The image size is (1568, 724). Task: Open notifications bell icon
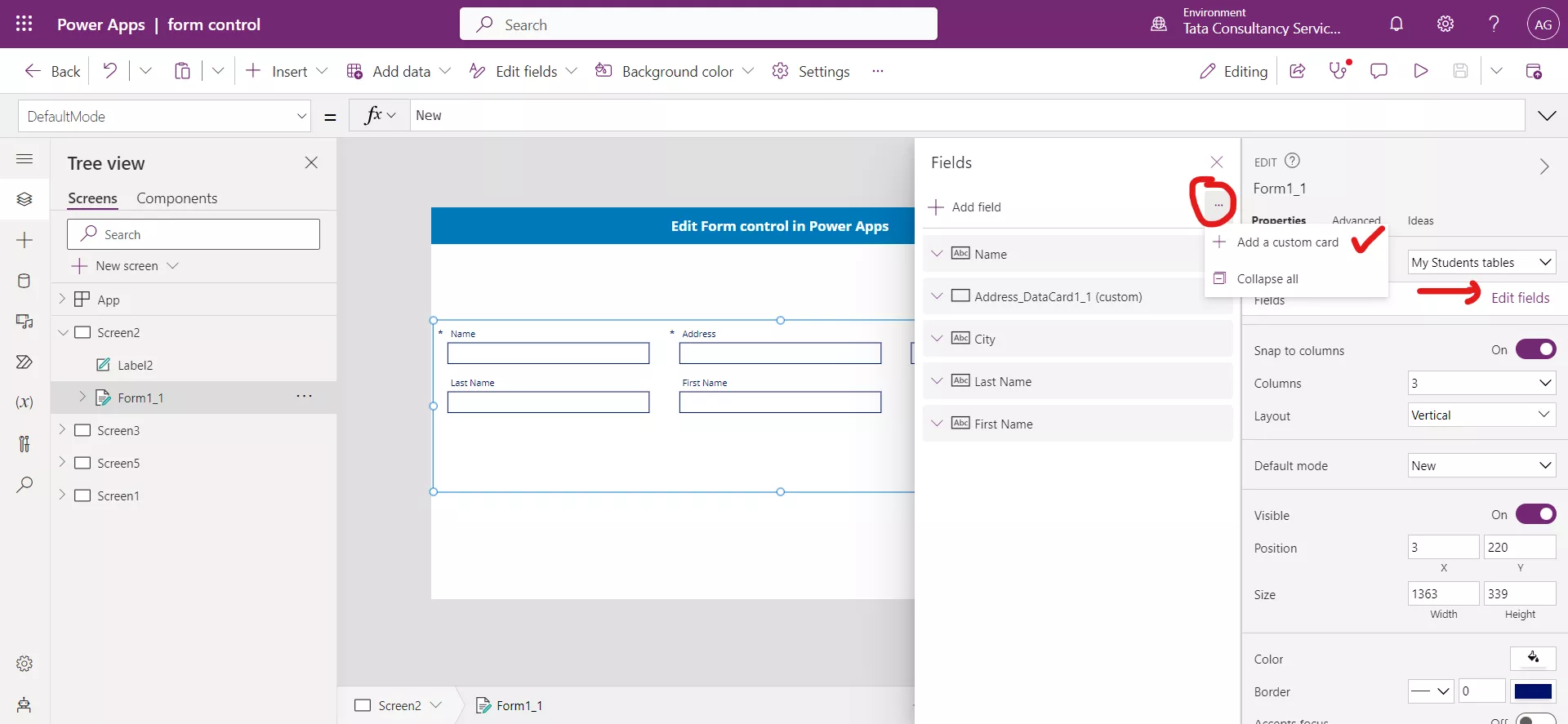[1396, 24]
